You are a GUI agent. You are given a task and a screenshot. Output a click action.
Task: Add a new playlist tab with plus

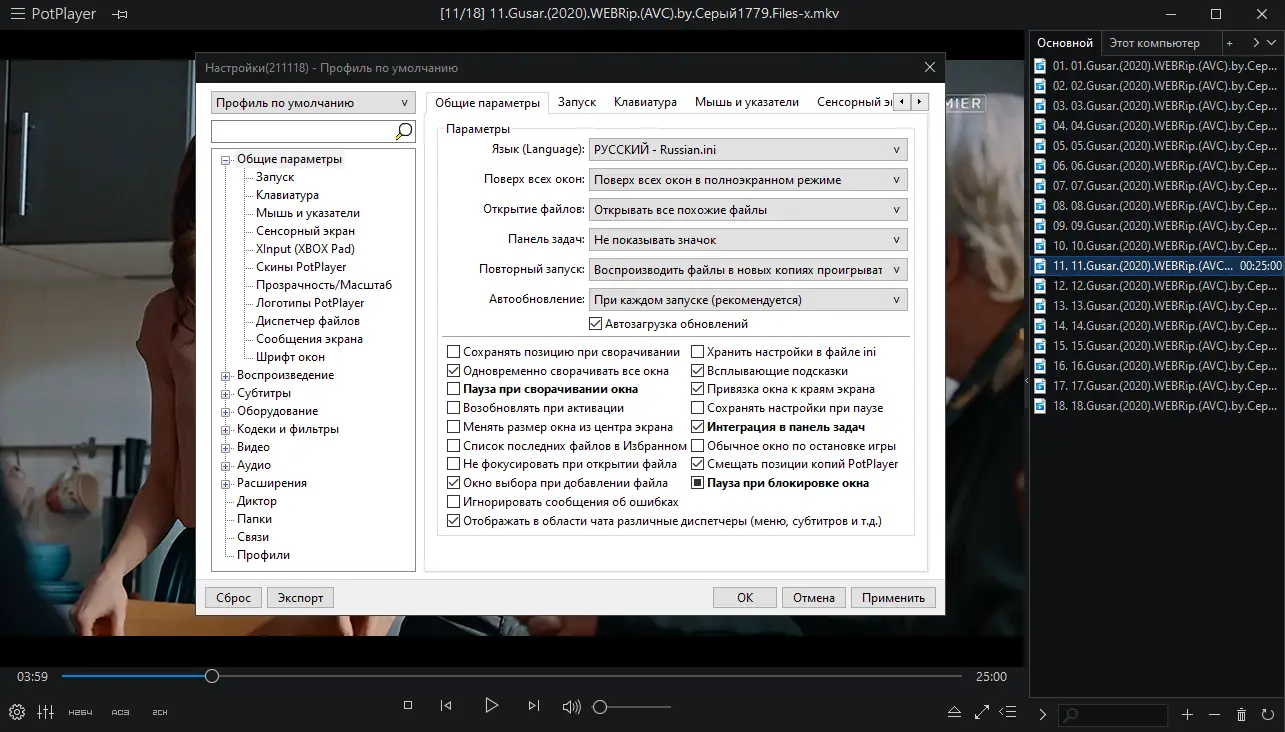pyautogui.click(x=1229, y=43)
